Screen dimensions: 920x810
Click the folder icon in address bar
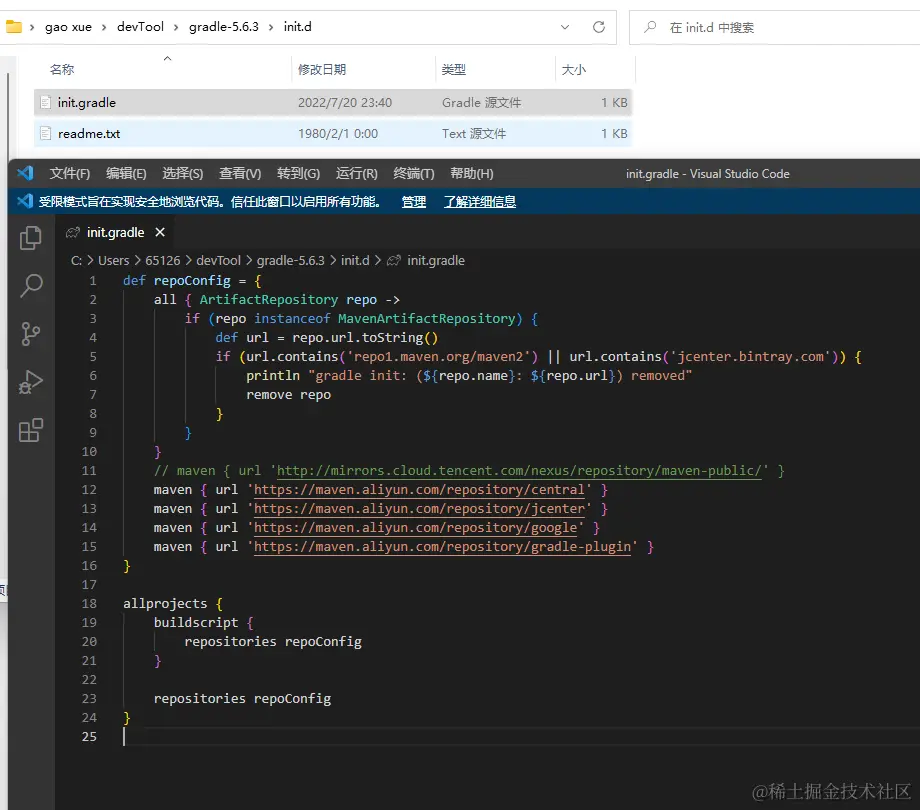(13, 26)
